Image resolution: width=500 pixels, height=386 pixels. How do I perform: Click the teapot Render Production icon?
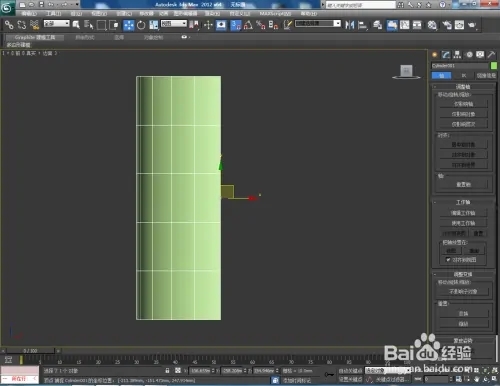click(472, 25)
